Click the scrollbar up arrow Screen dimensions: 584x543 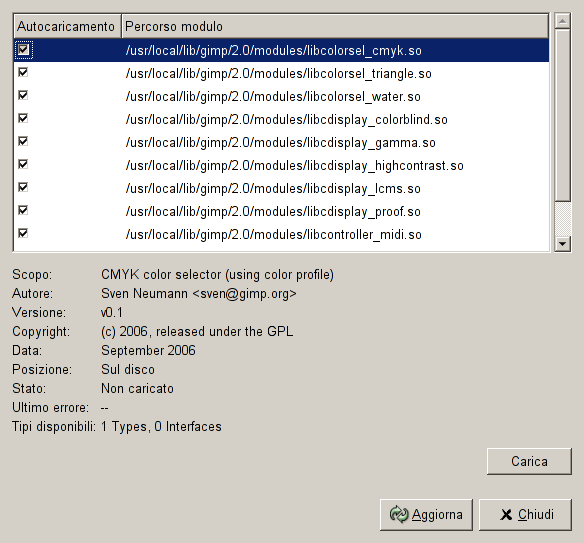562,21
